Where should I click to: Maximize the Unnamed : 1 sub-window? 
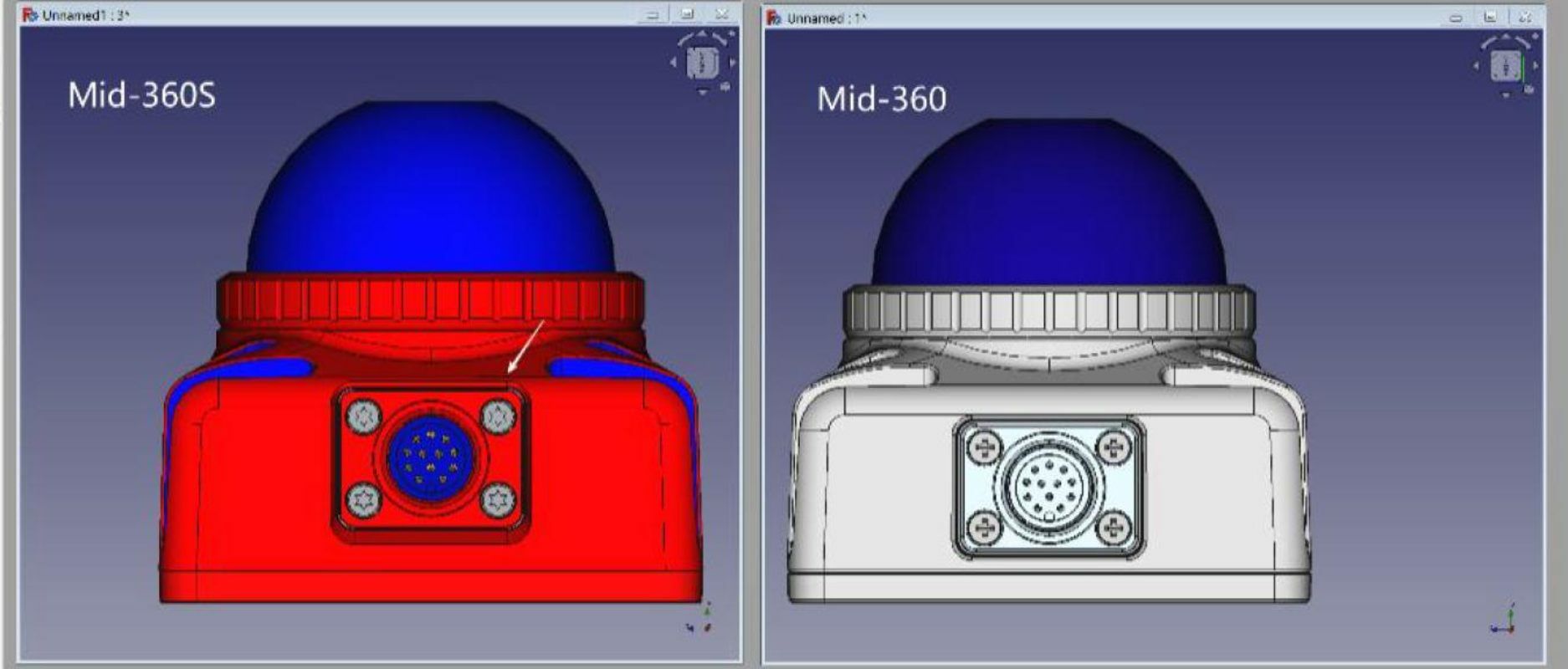(x=1490, y=18)
